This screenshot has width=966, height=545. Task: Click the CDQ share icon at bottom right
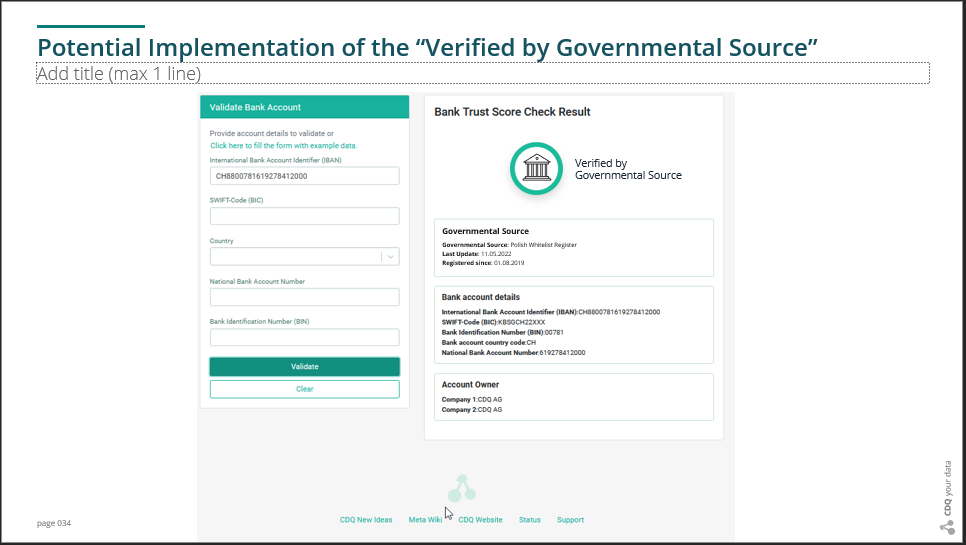coord(947,526)
